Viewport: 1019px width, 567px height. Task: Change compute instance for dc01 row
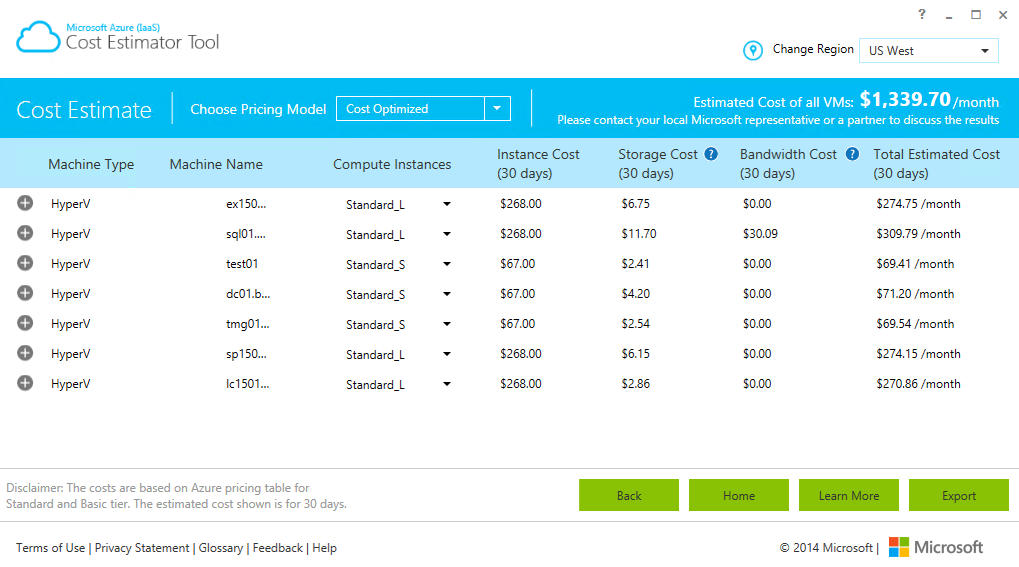(x=446, y=294)
